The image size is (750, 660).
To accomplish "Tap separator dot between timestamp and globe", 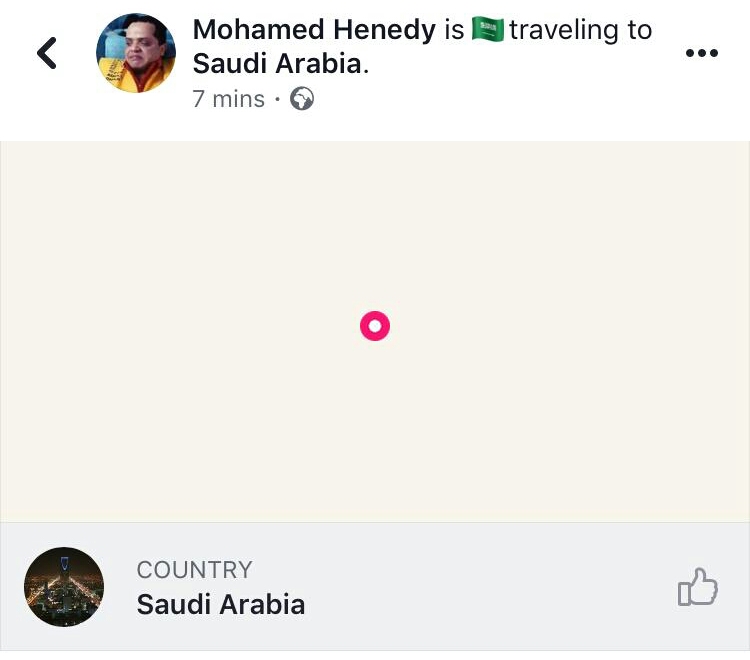I will pyautogui.click(x=277, y=99).
